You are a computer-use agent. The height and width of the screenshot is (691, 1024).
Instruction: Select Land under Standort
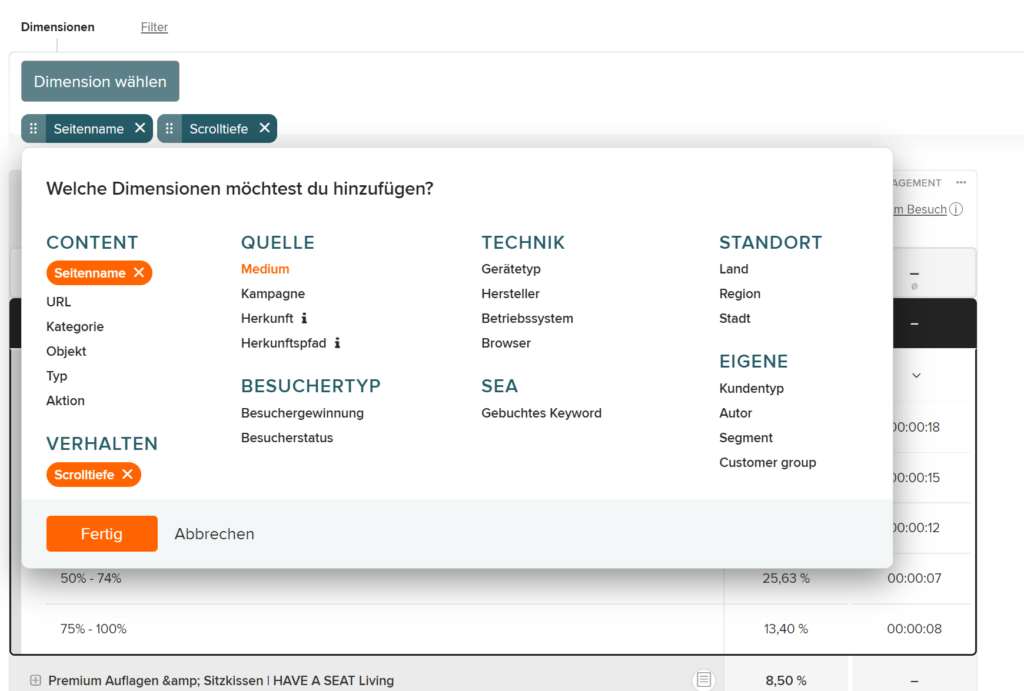click(734, 269)
